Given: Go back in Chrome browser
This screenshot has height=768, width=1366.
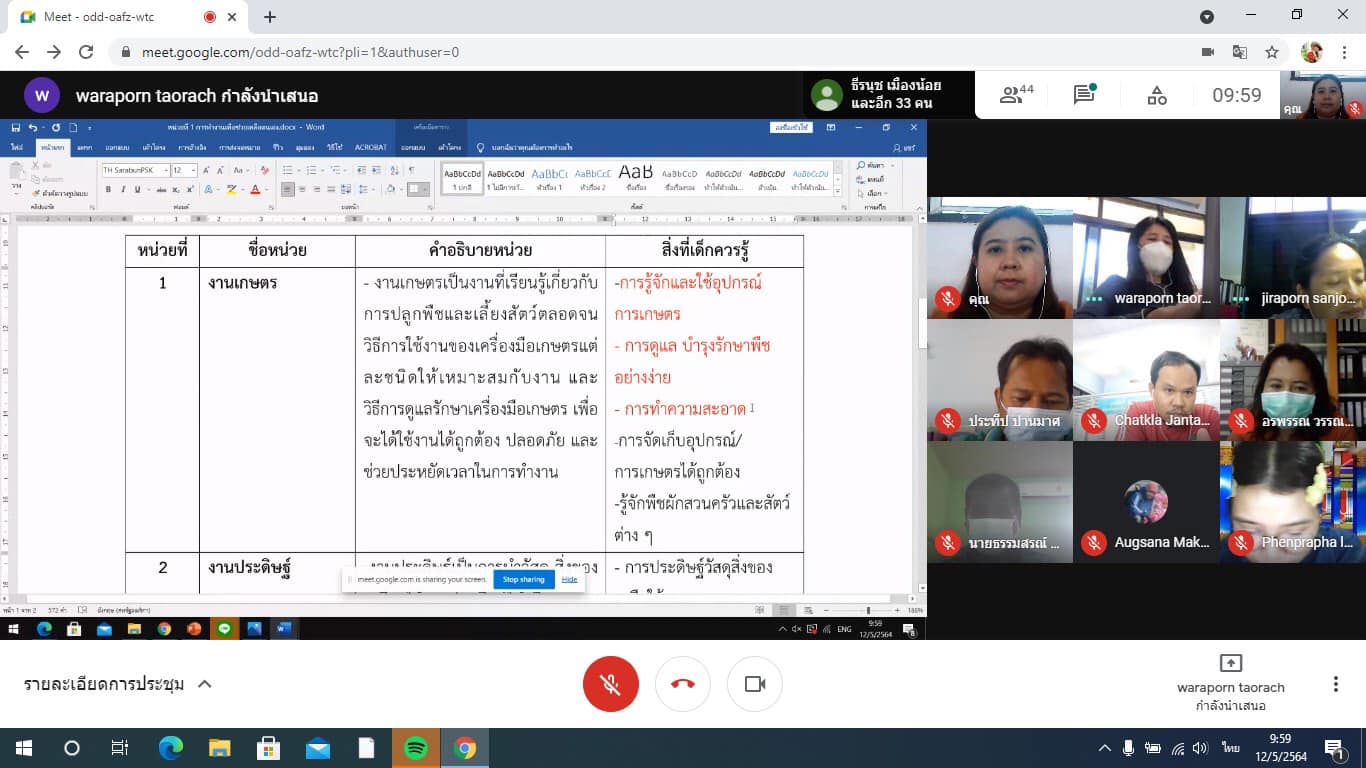Looking at the screenshot, I should tap(22, 52).
